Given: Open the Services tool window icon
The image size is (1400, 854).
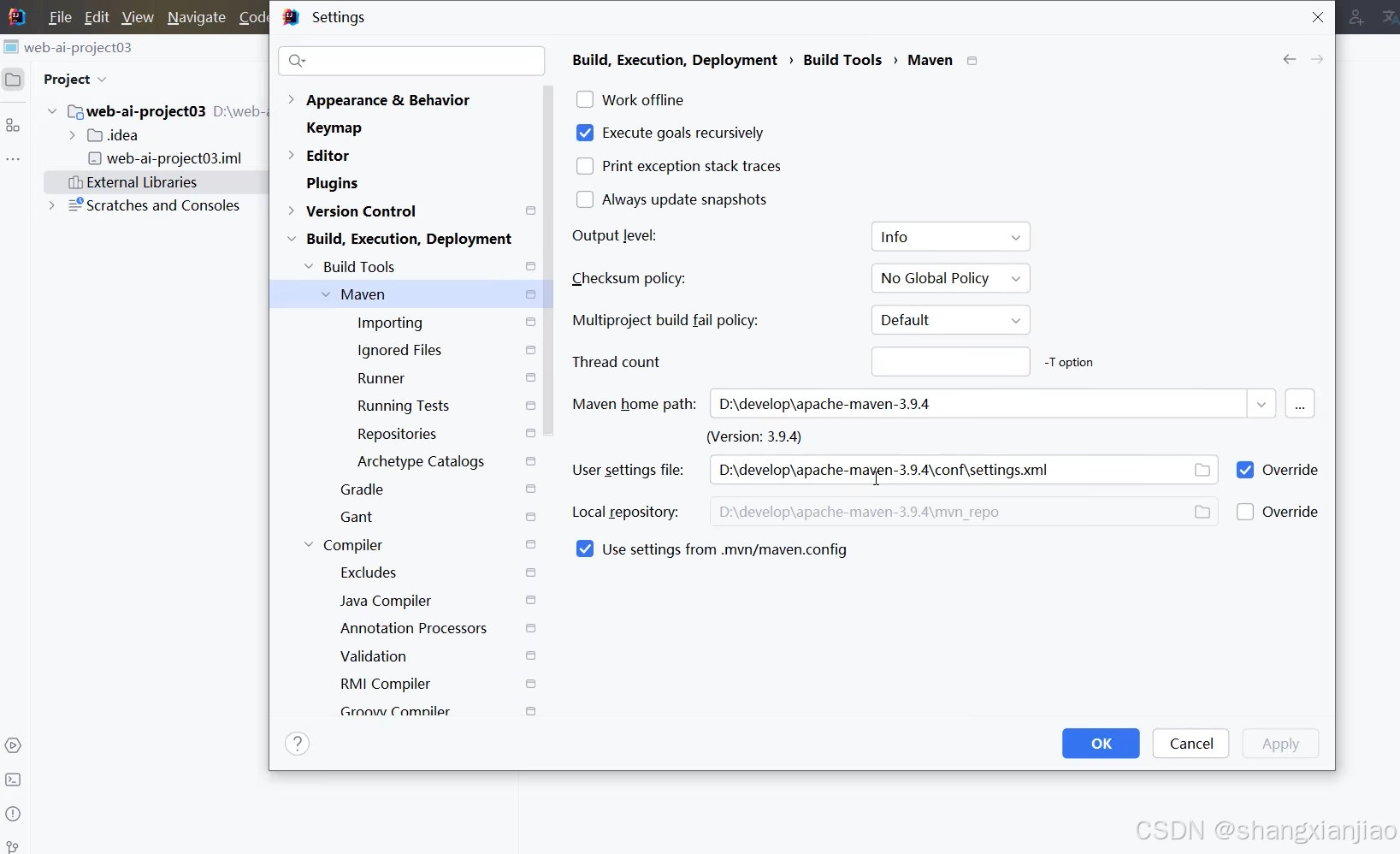Looking at the screenshot, I should click(x=13, y=746).
